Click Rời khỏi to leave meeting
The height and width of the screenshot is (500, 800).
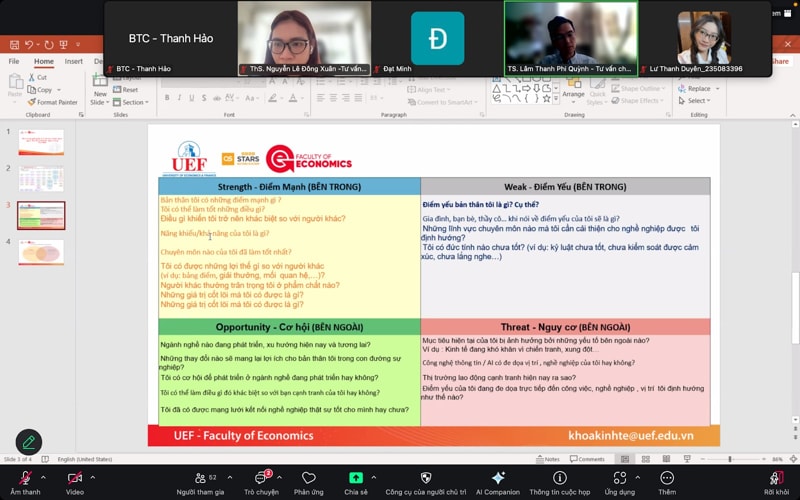click(x=775, y=478)
